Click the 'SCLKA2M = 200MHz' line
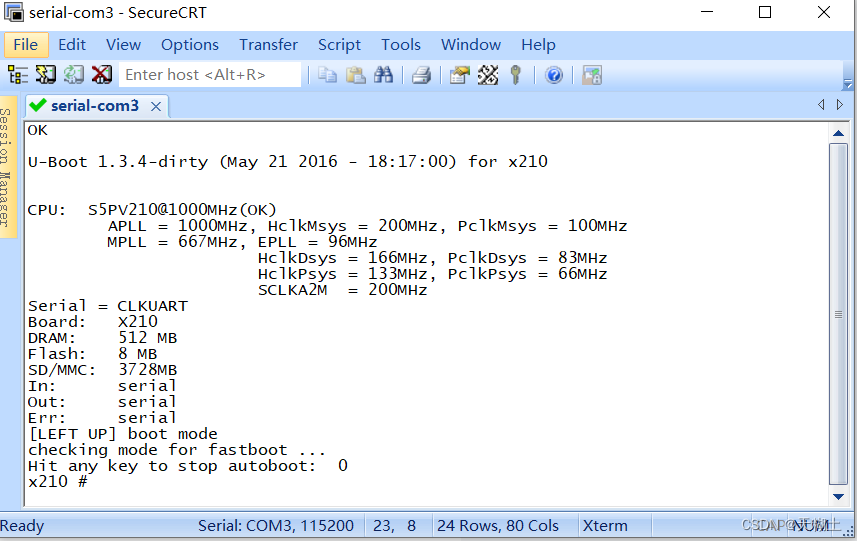This screenshot has width=857, height=541. 342,290
